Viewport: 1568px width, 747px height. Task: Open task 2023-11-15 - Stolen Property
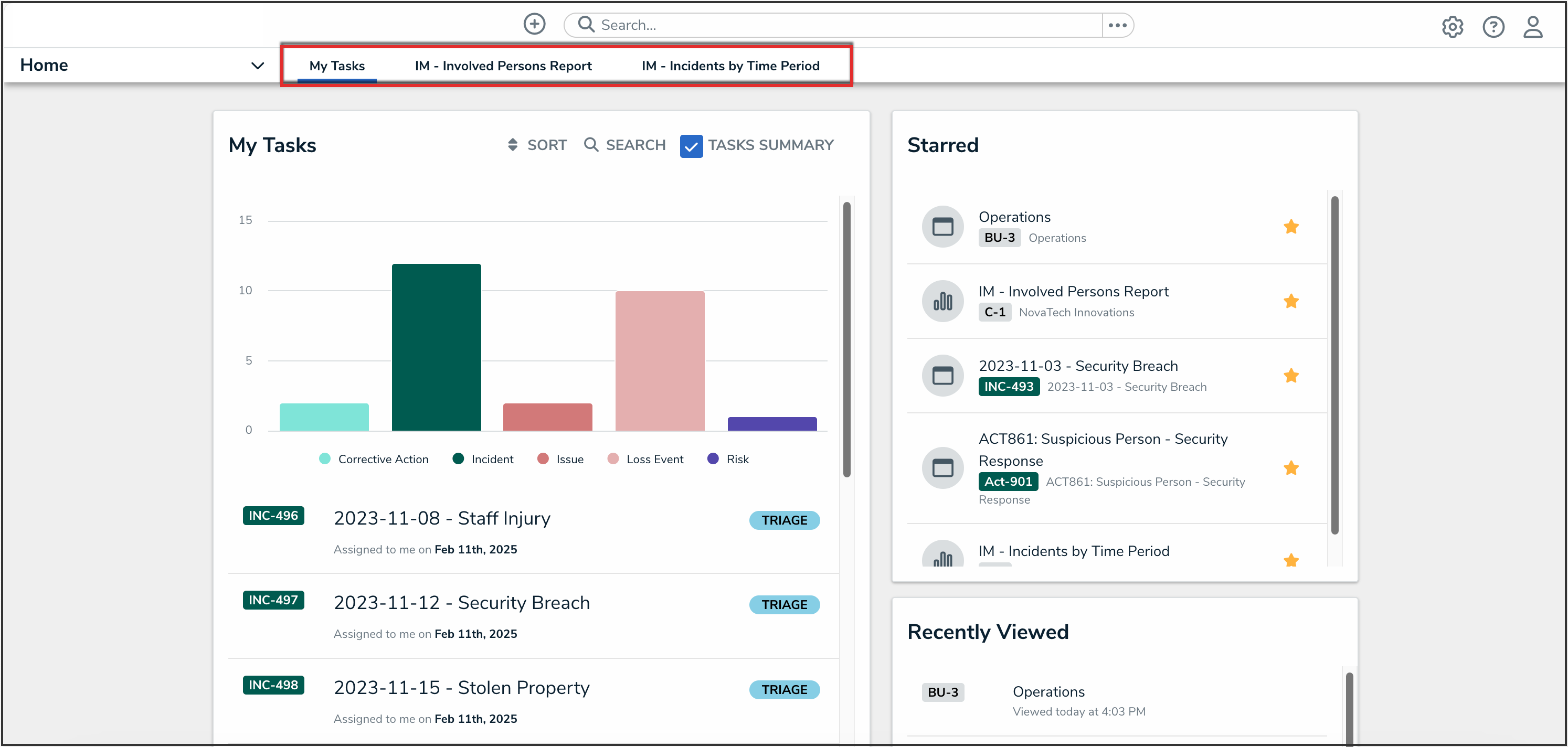point(461,687)
